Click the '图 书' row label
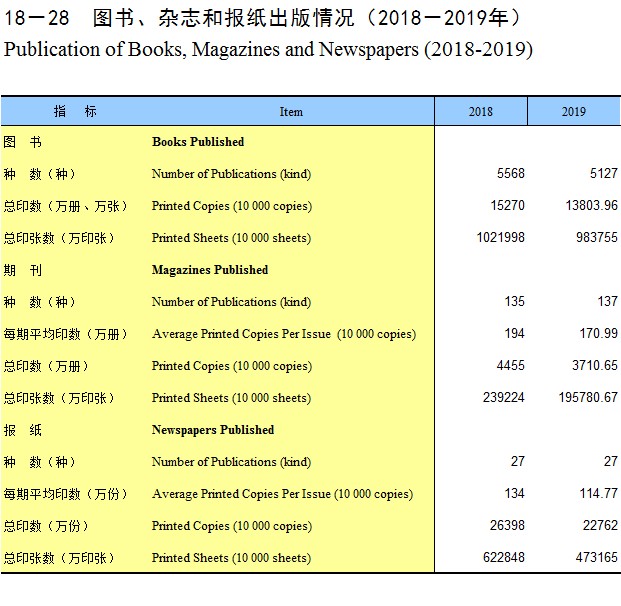 point(23,142)
